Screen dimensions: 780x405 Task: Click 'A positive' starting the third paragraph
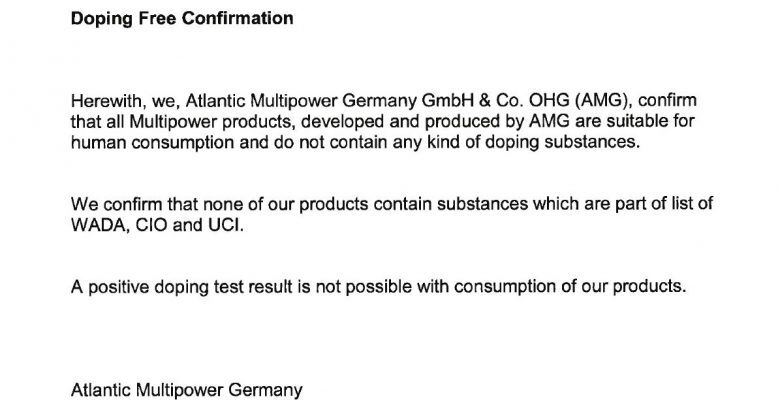110,288
